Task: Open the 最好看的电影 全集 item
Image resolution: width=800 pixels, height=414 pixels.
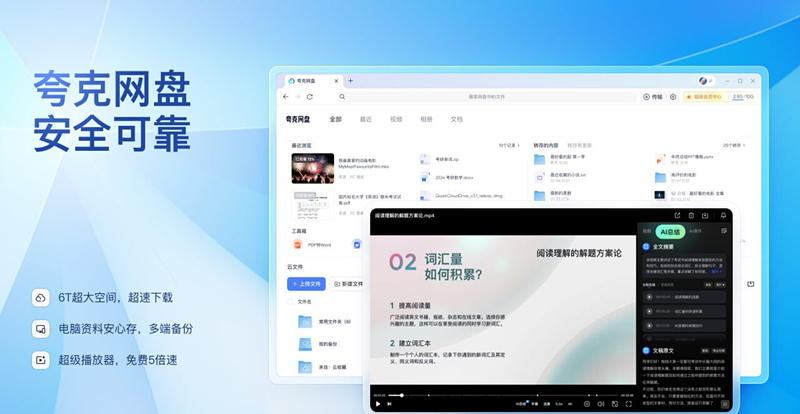Action: point(689,194)
